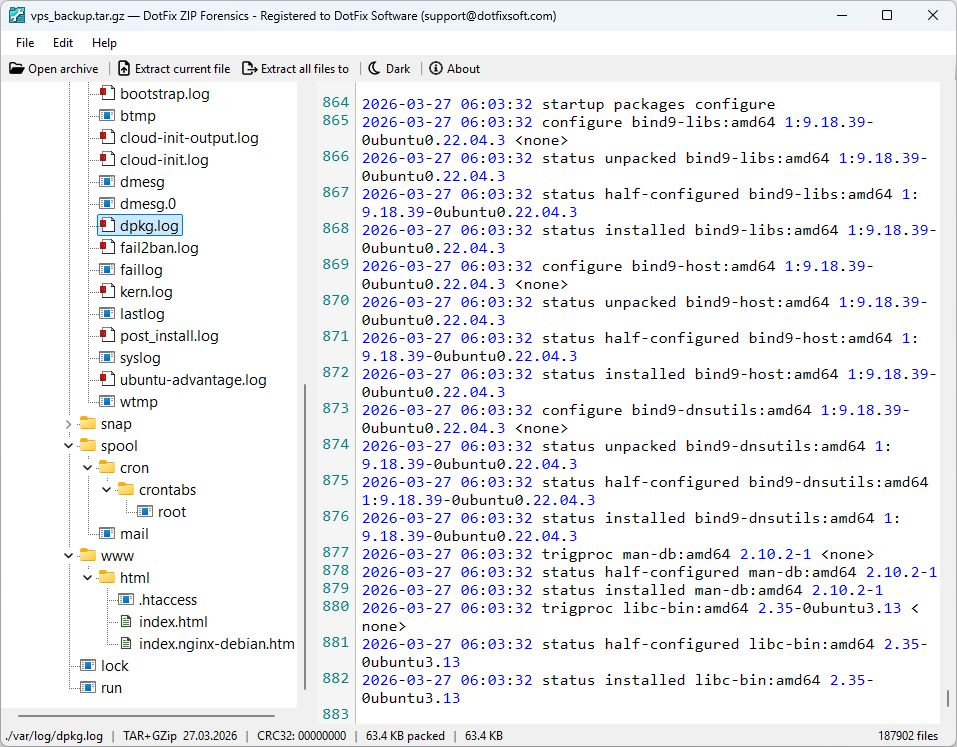The height and width of the screenshot is (747, 957).
Task: Select root crontab file icon
Action: pos(145,511)
